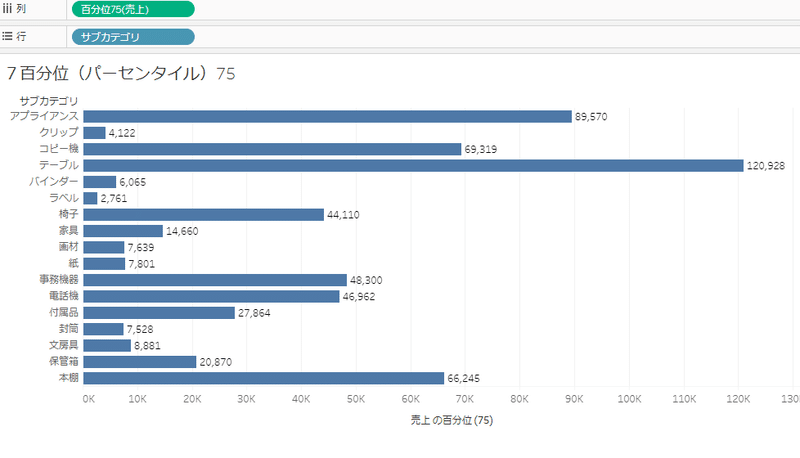Select the 保管箱 bar

pyautogui.click(x=140, y=362)
